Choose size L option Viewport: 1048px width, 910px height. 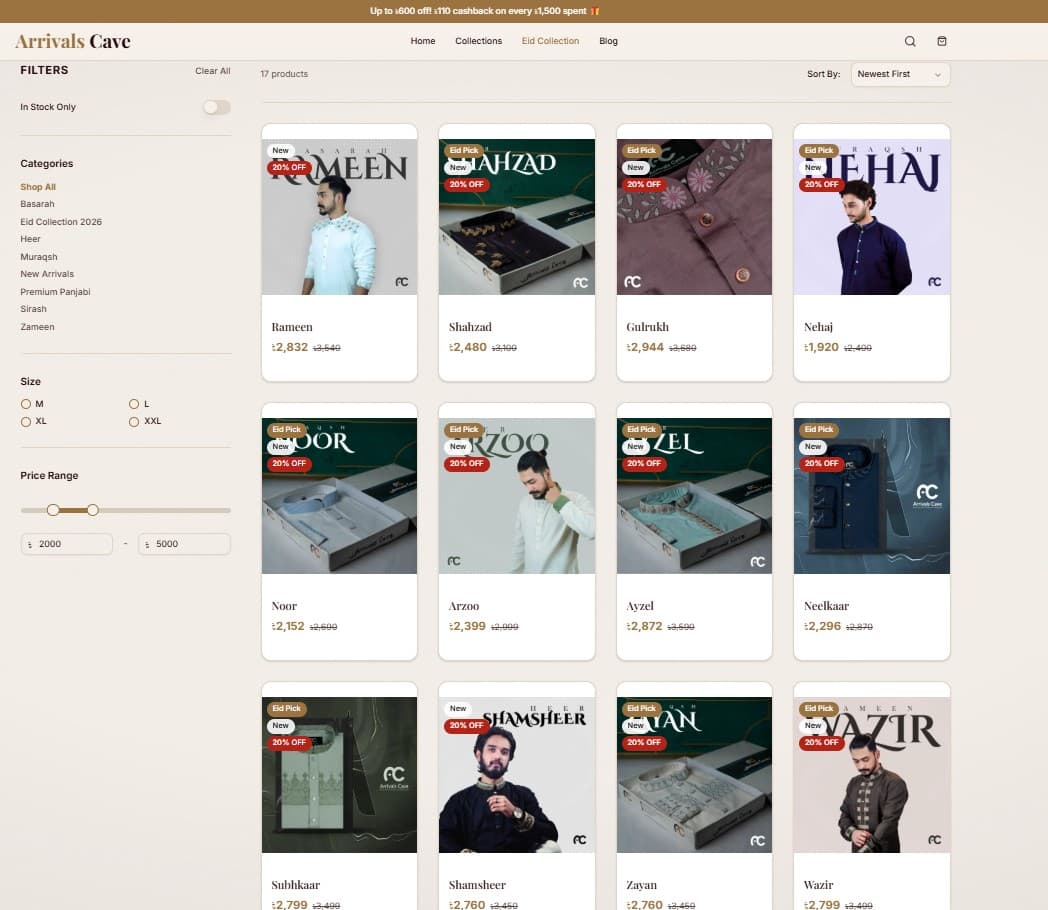click(134, 404)
